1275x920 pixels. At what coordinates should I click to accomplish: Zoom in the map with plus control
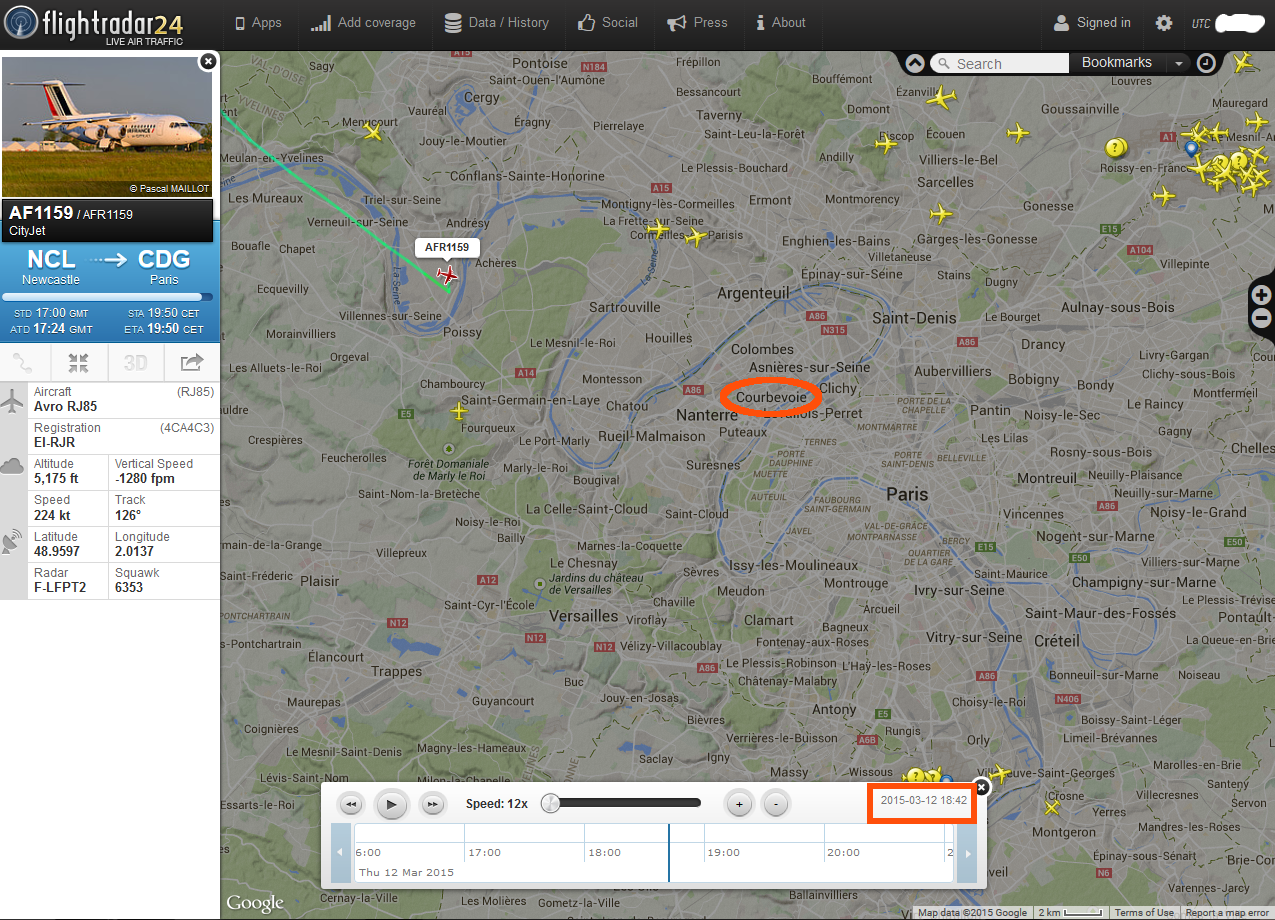[x=1262, y=295]
